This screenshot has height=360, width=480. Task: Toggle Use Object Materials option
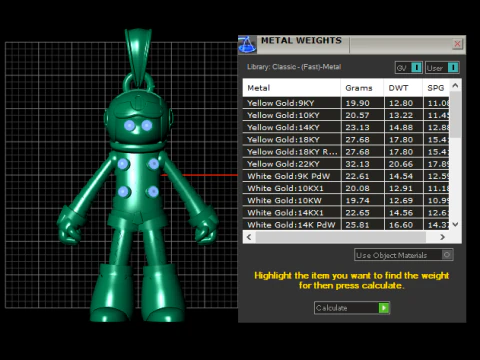point(404,255)
